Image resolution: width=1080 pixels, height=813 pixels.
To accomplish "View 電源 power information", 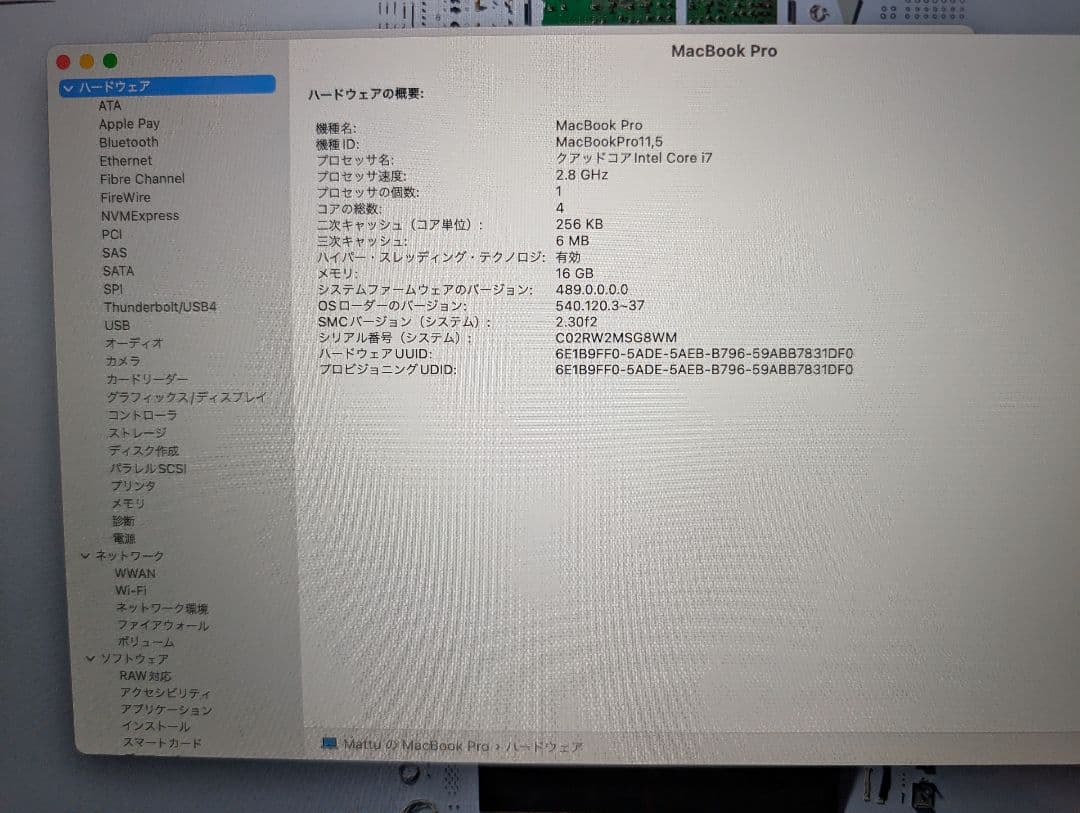I will coord(126,538).
